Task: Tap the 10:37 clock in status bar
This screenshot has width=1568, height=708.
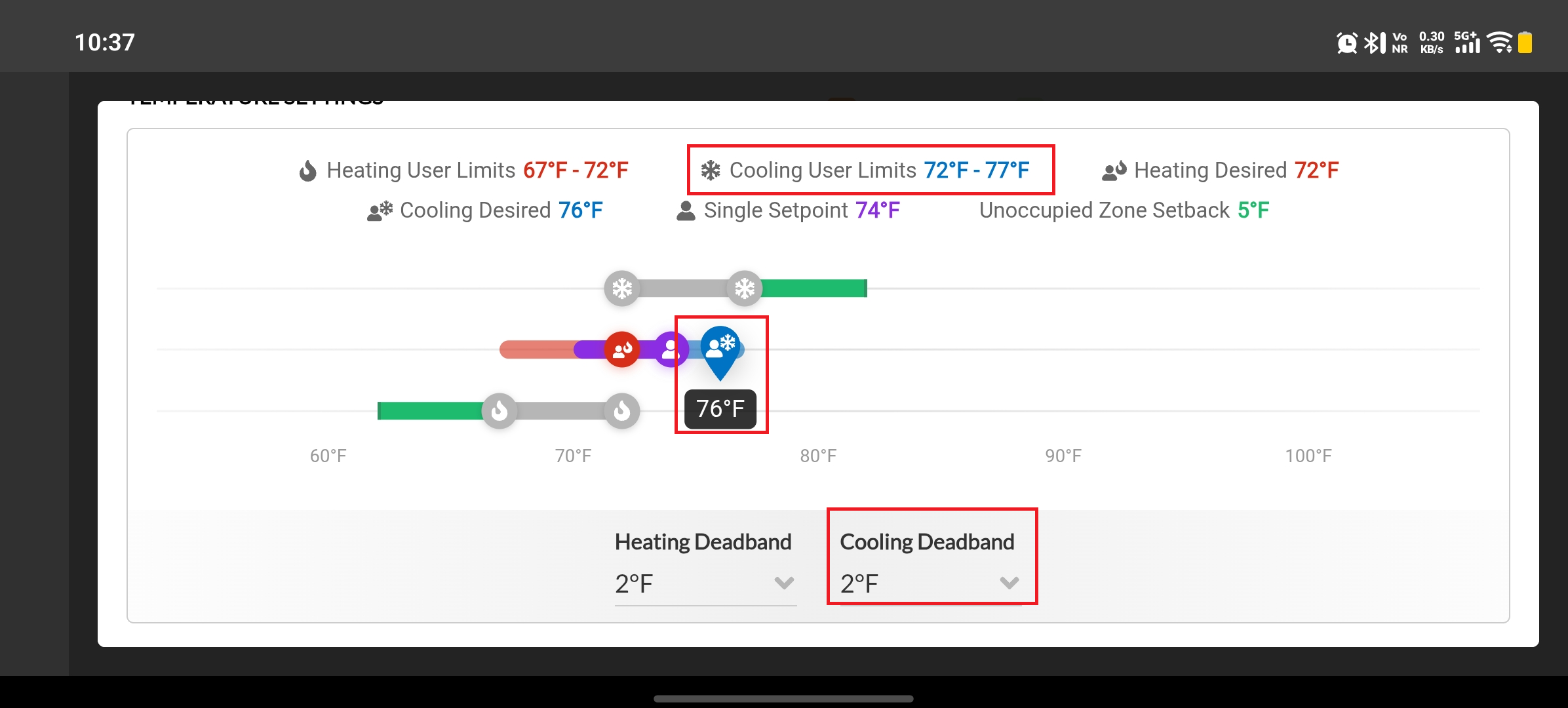Action: [105, 43]
